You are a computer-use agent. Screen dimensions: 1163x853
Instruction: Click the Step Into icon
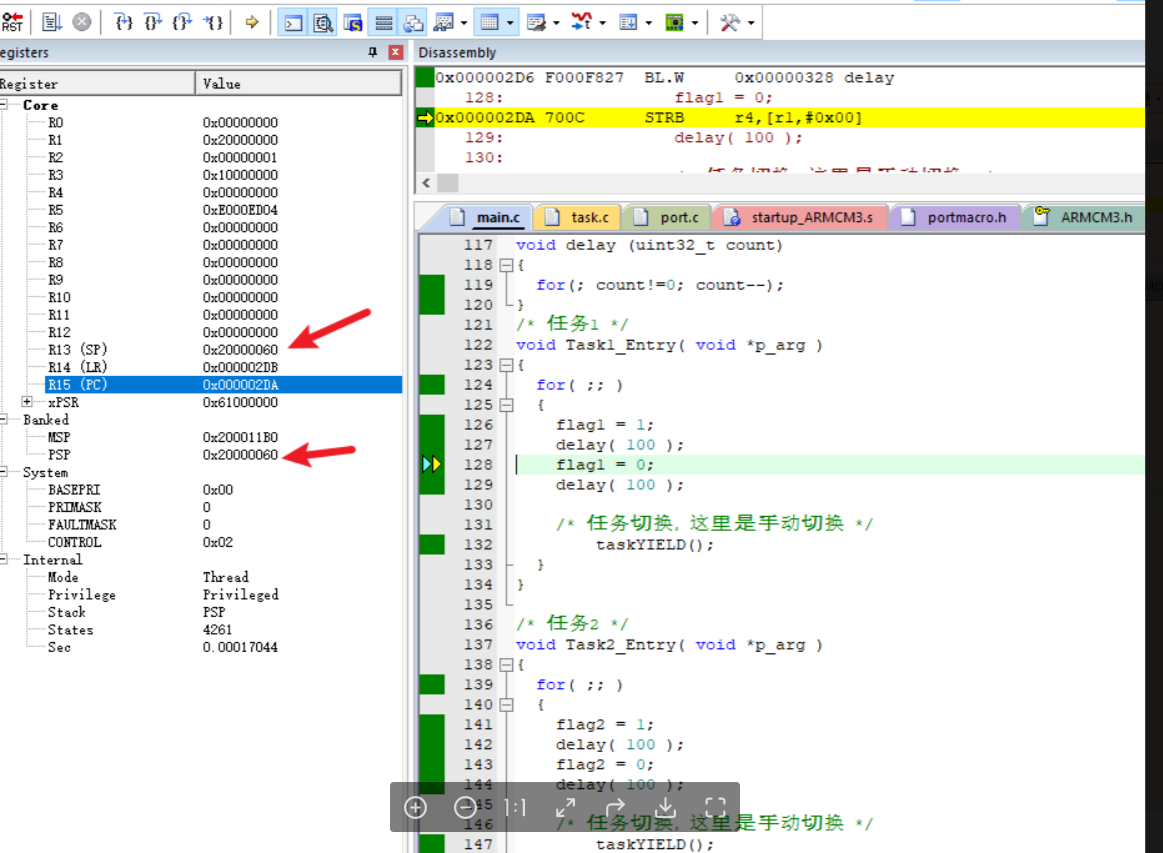tap(124, 22)
